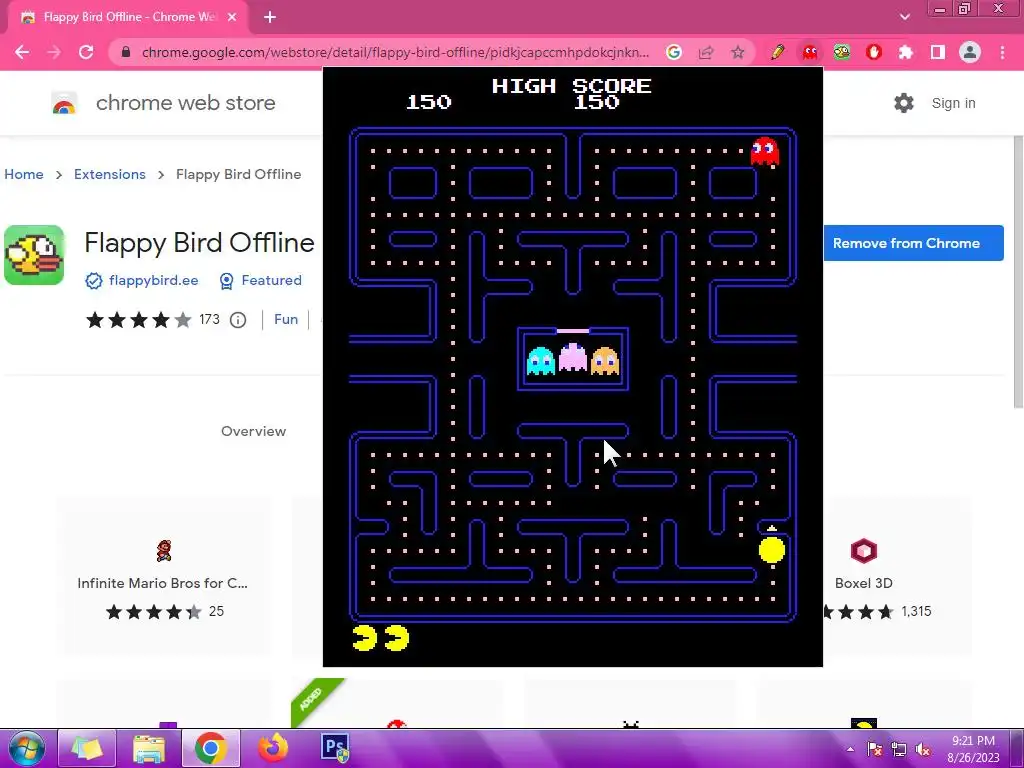Click the browser back arrow
Viewport: 1024px width, 768px height.
pos(22,52)
